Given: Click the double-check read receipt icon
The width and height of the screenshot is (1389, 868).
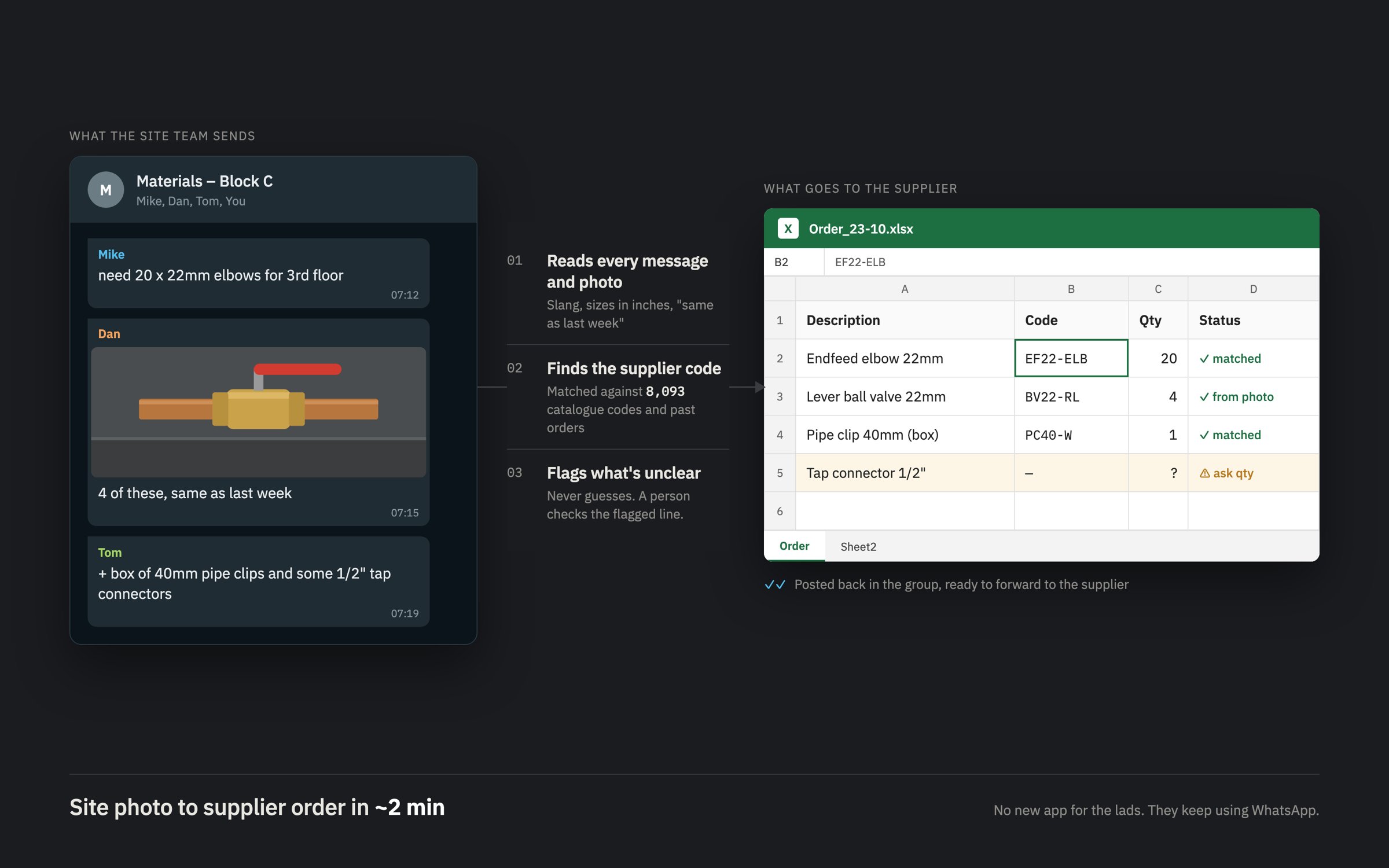Looking at the screenshot, I should point(775,584).
